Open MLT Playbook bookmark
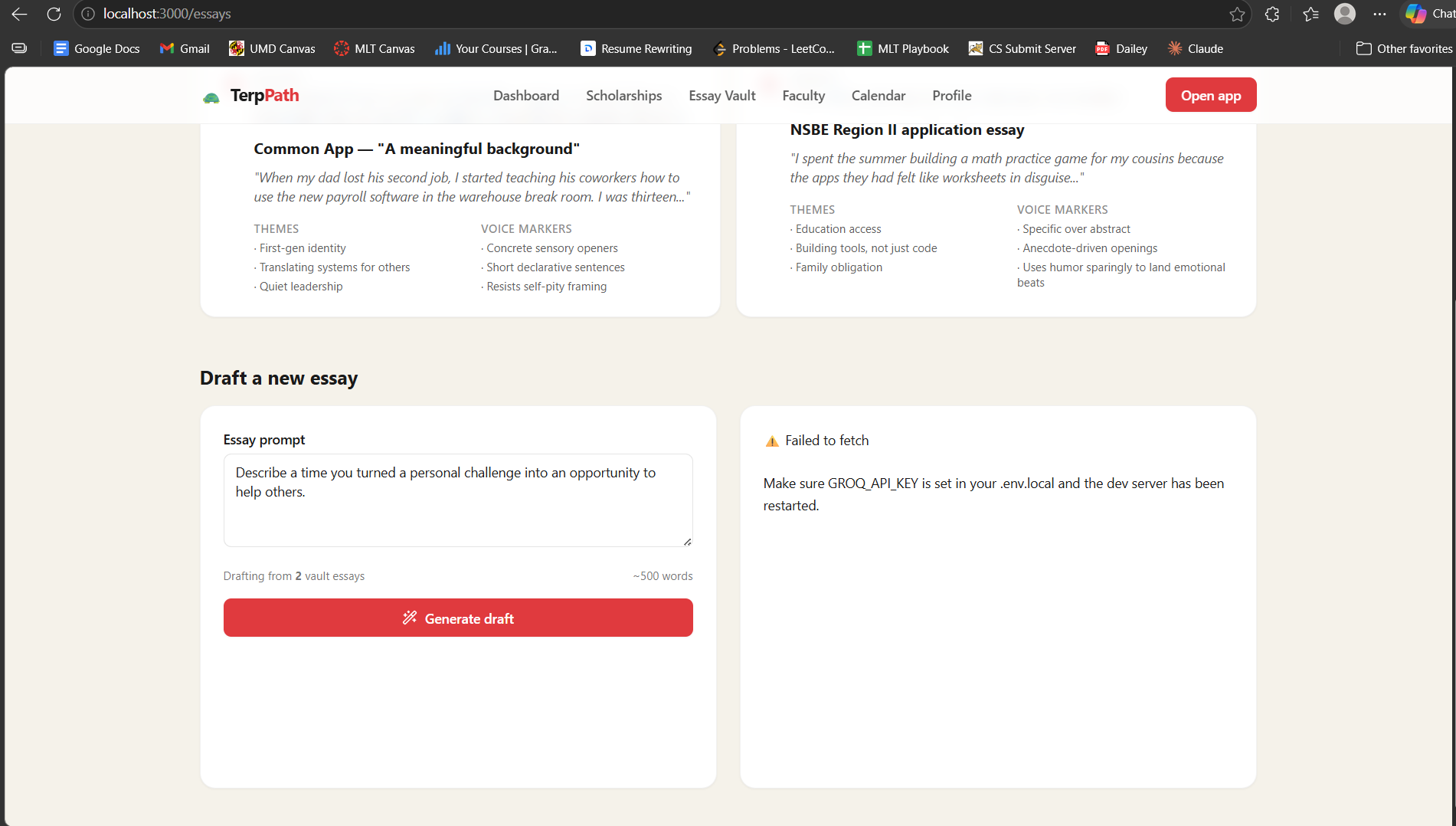The width and height of the screenshot is (1456, 826). 903,48
